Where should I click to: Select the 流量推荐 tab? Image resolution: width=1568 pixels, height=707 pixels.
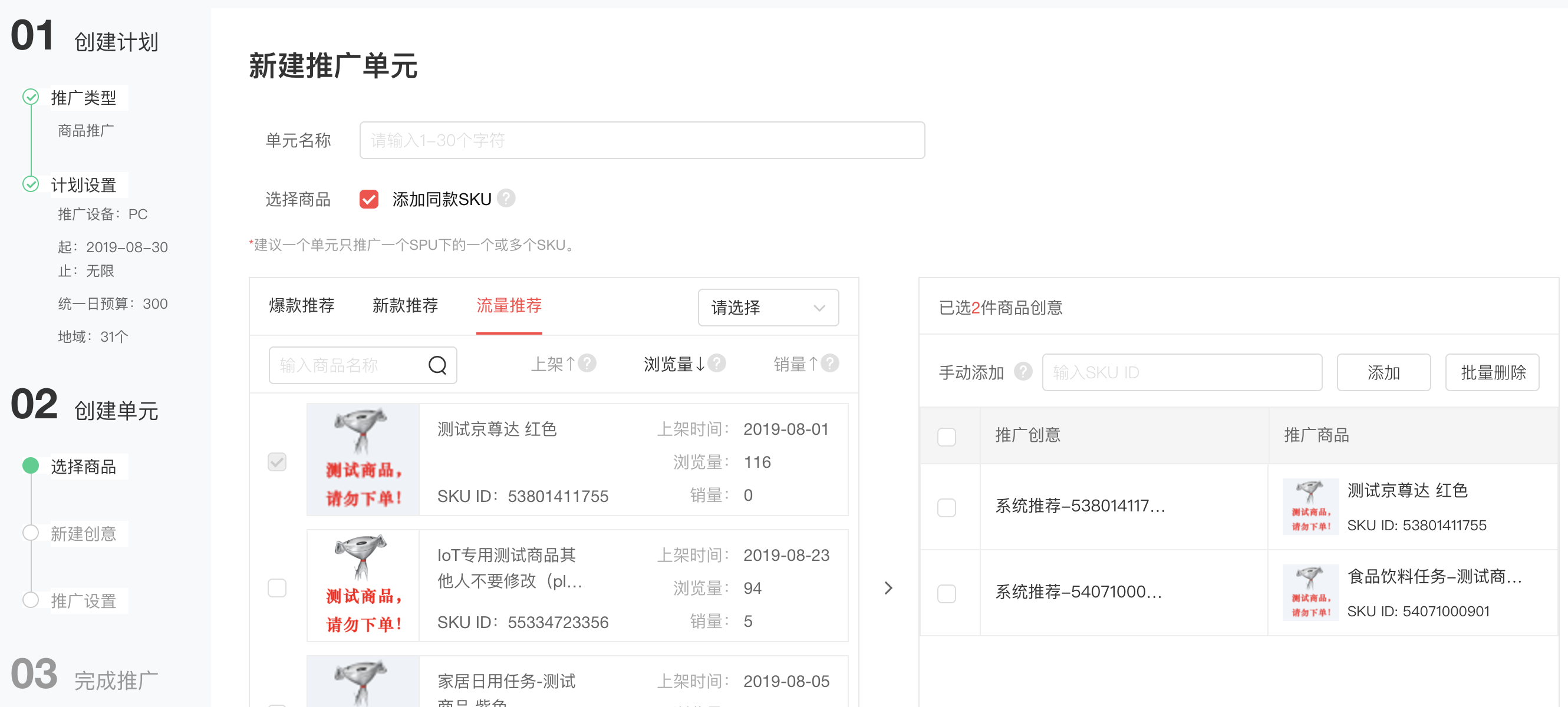coord(509,305)
